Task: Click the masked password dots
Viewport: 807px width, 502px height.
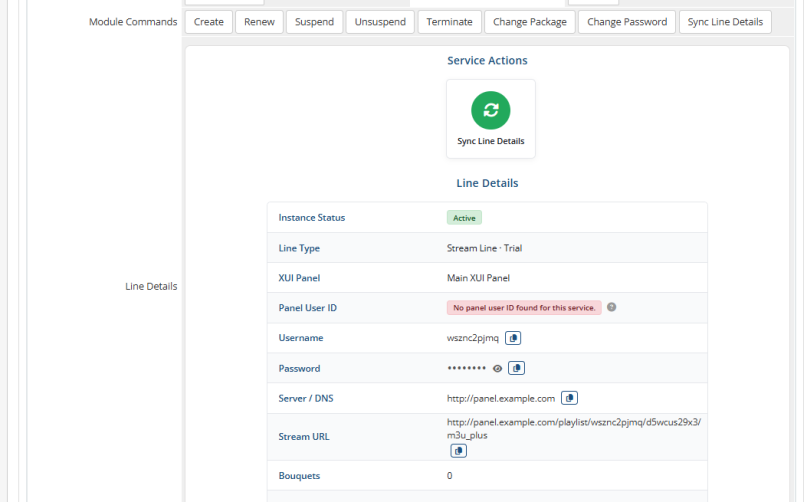Action: pyautogui.click(x=466, y=368)
